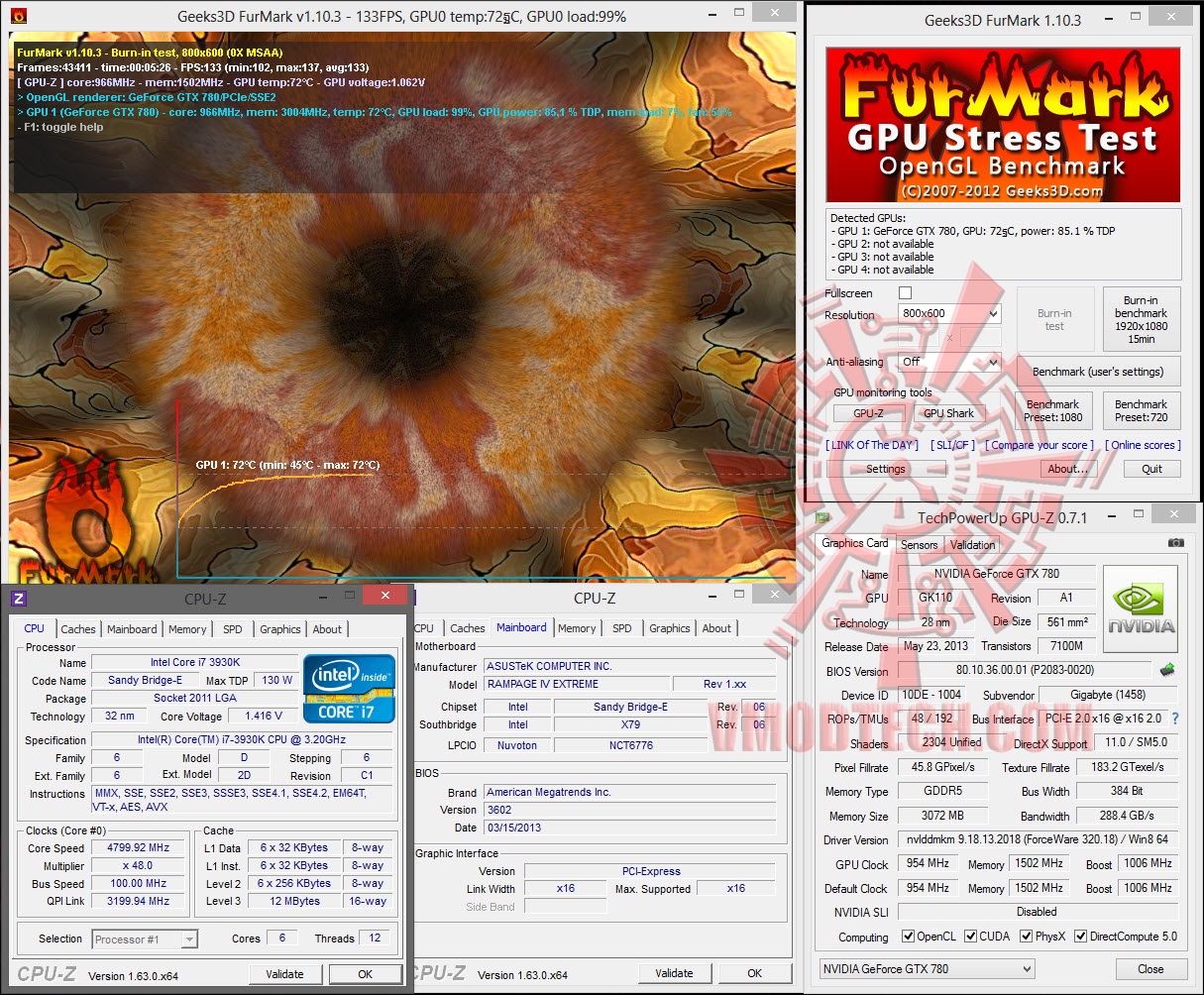The height and width of the screenshot is (995, 1204).
Task: Toggle the CUDA checkbox in GPU-Z
Action: point(970,937)
